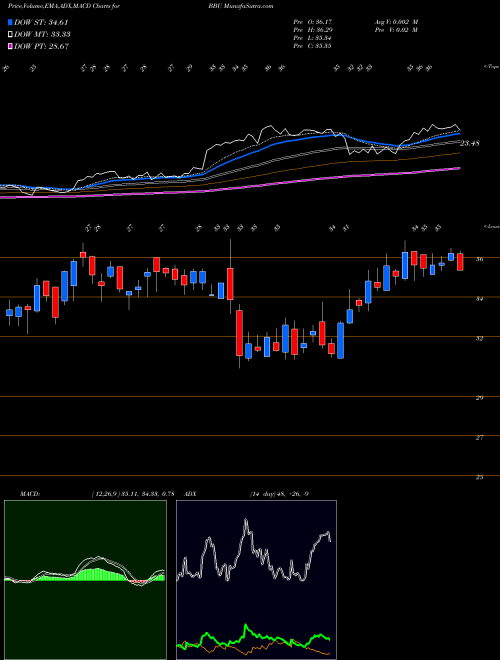Click the 25 price axis label
Viewport: 500px width, 660px height.
tap(479, 477)
